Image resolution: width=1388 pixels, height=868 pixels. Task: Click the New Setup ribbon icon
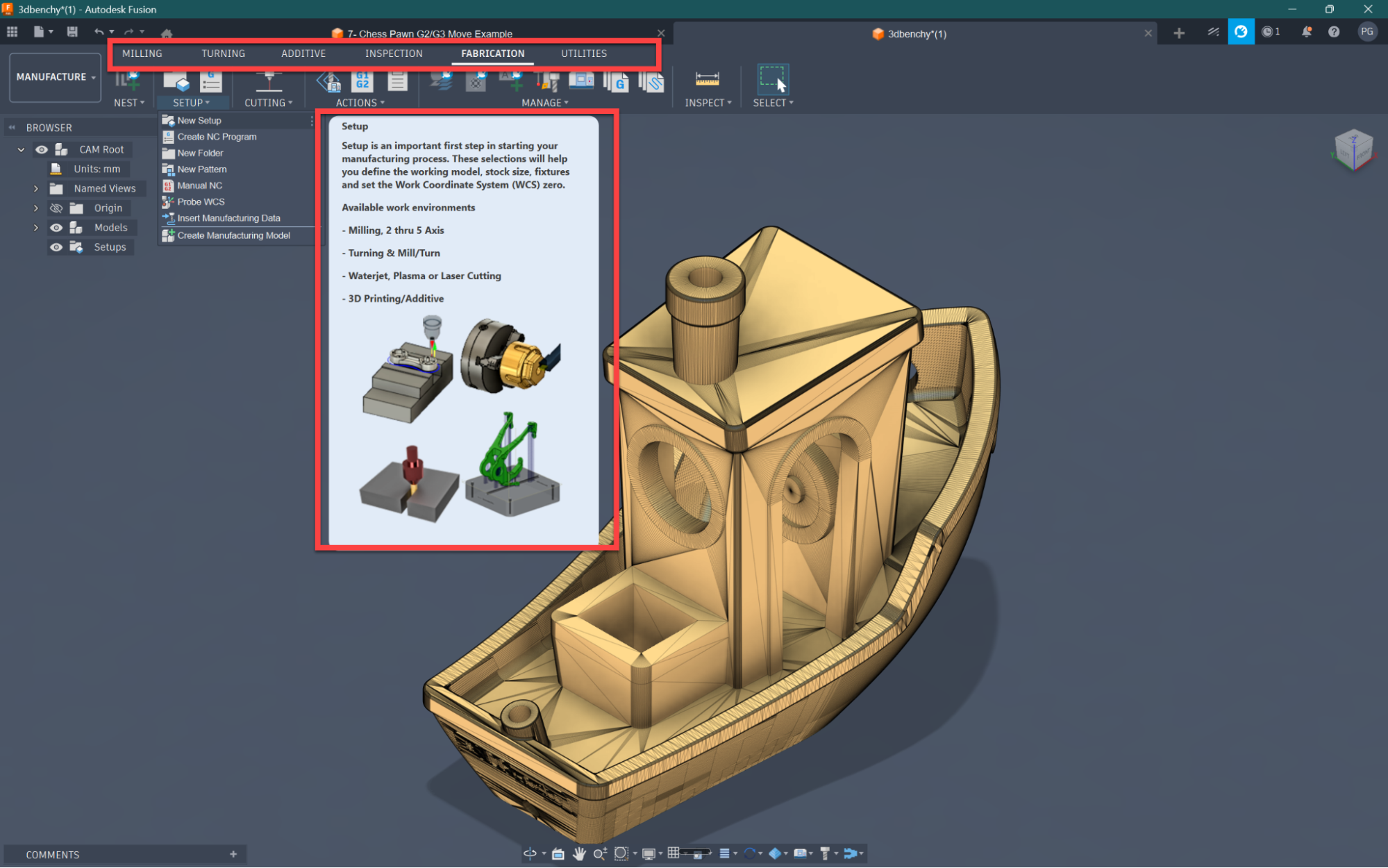pyautogui.click(x=176, y=81)
